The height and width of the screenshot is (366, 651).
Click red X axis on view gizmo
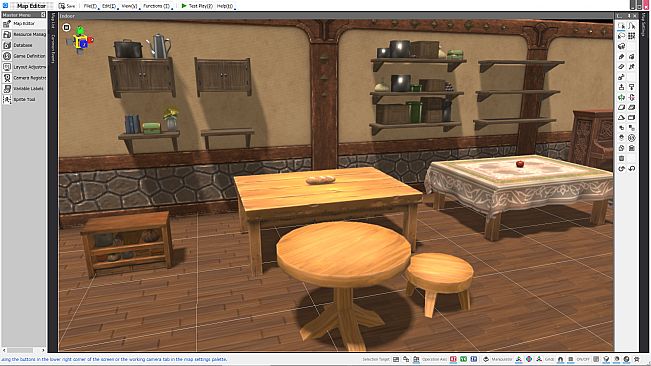pos(90,40)
